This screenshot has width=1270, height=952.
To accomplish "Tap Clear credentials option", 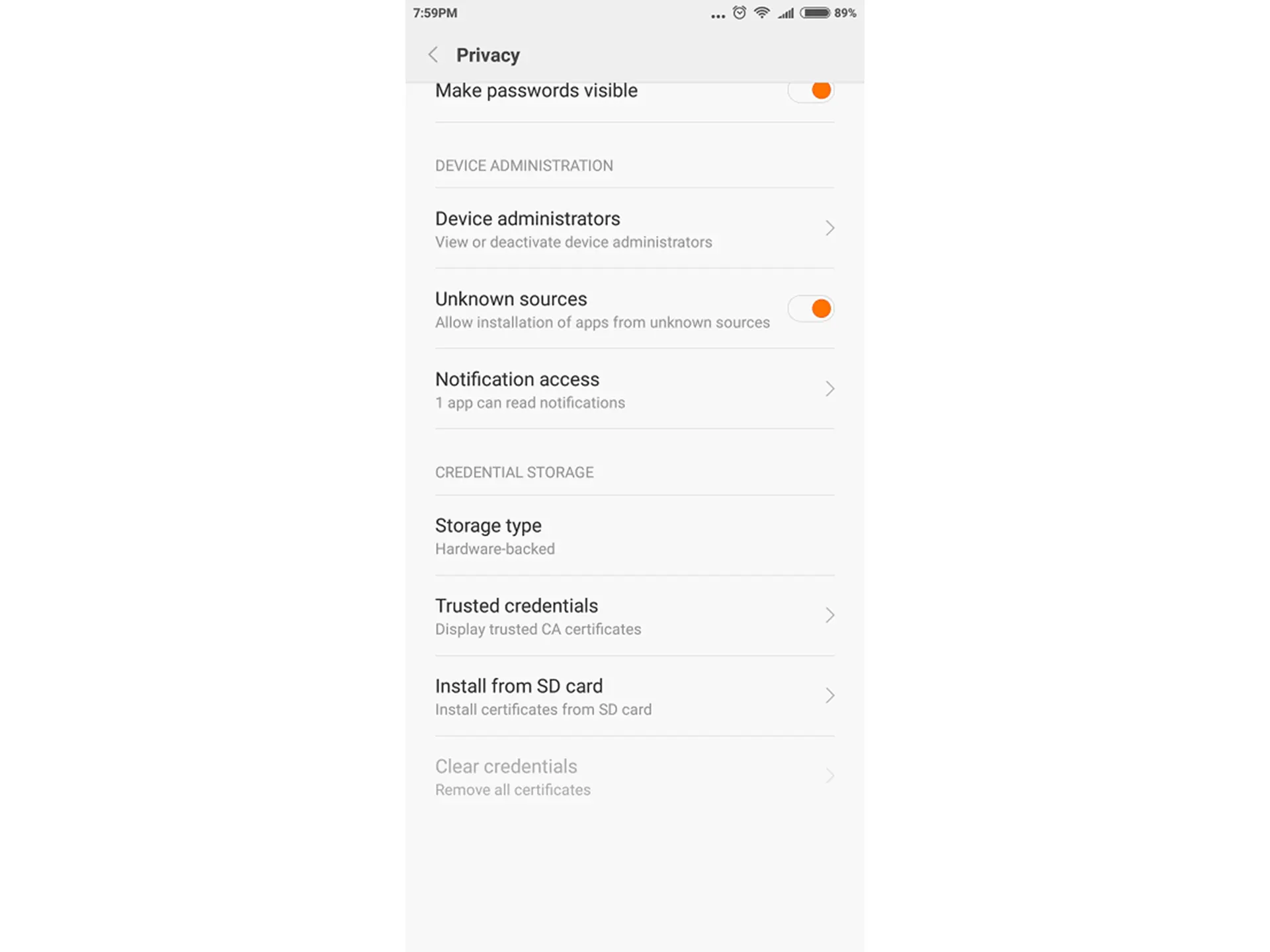I will point(635,776).
